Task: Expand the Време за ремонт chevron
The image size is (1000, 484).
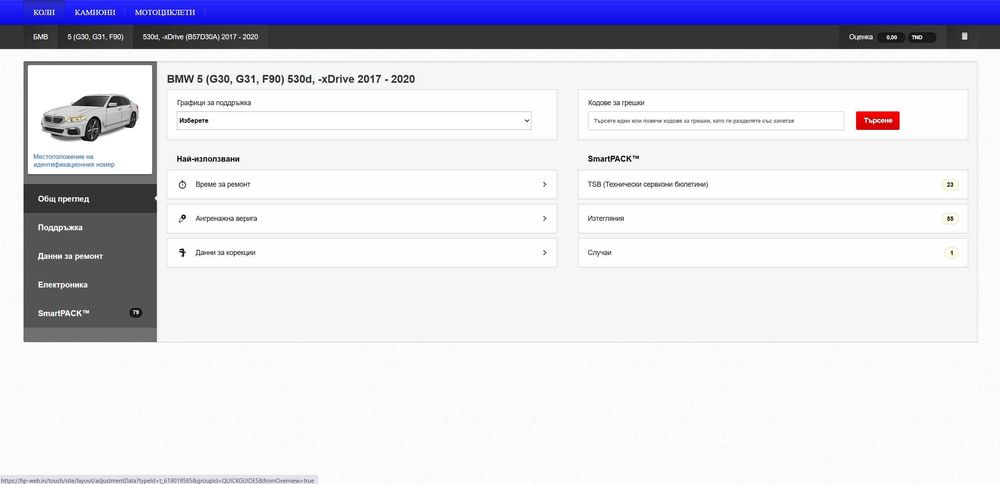Action: pos(545,184)
